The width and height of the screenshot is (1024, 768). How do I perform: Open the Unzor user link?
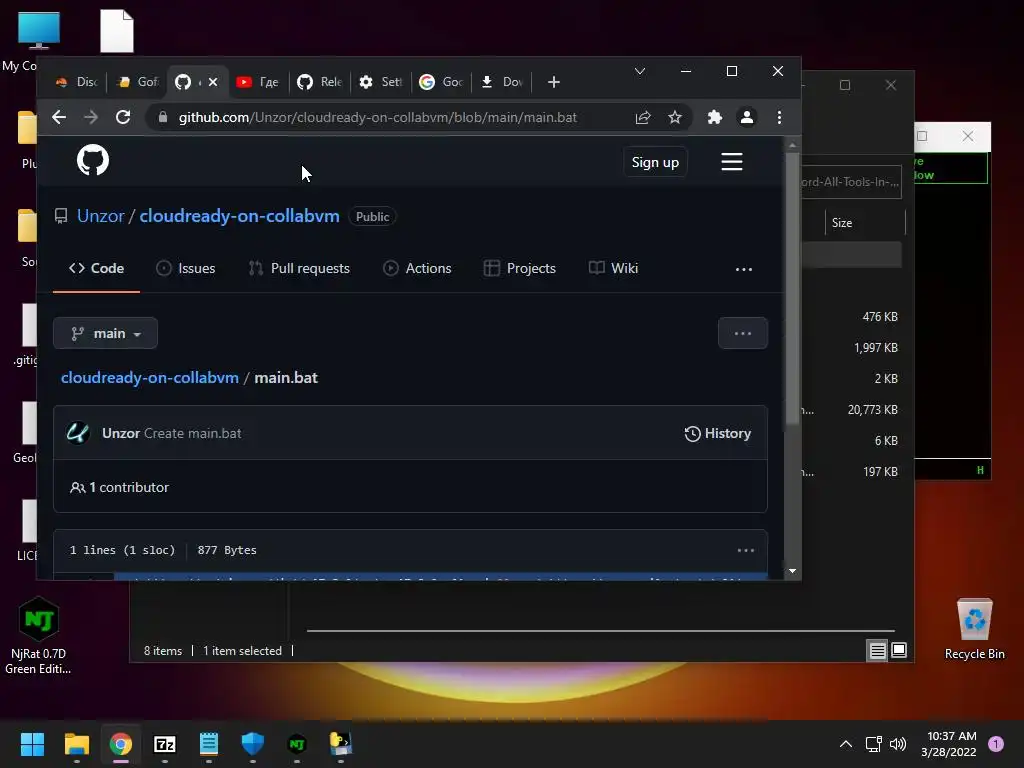(101, 216)
